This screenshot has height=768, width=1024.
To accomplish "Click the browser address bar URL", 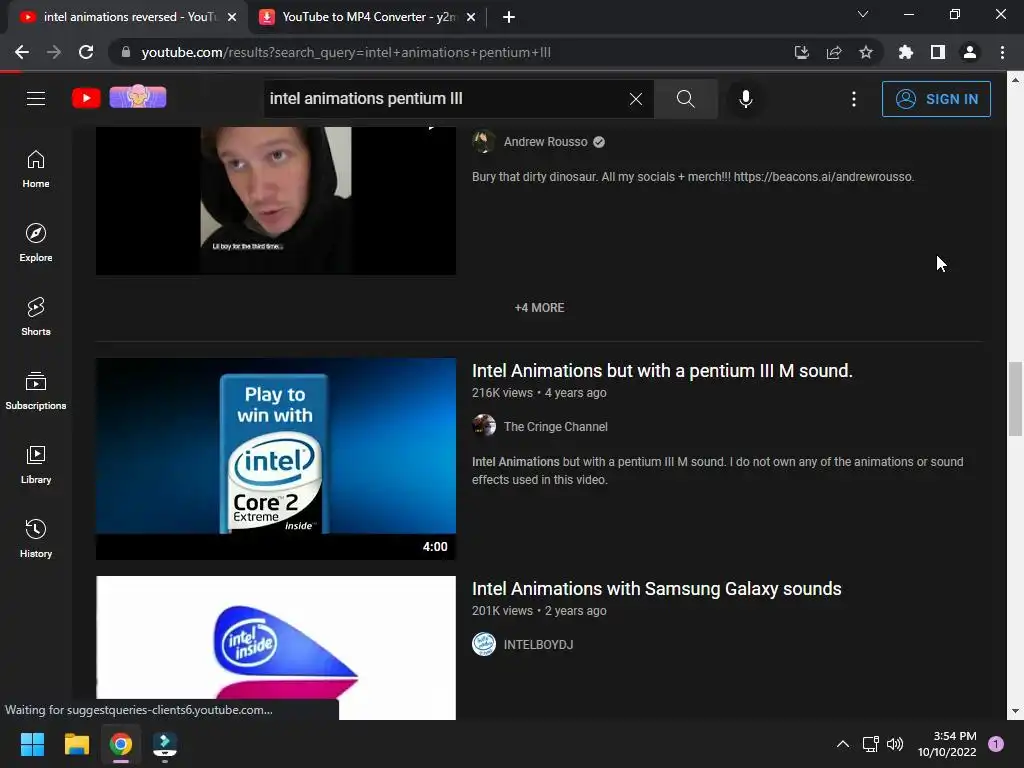I will [x=346, y=52].
